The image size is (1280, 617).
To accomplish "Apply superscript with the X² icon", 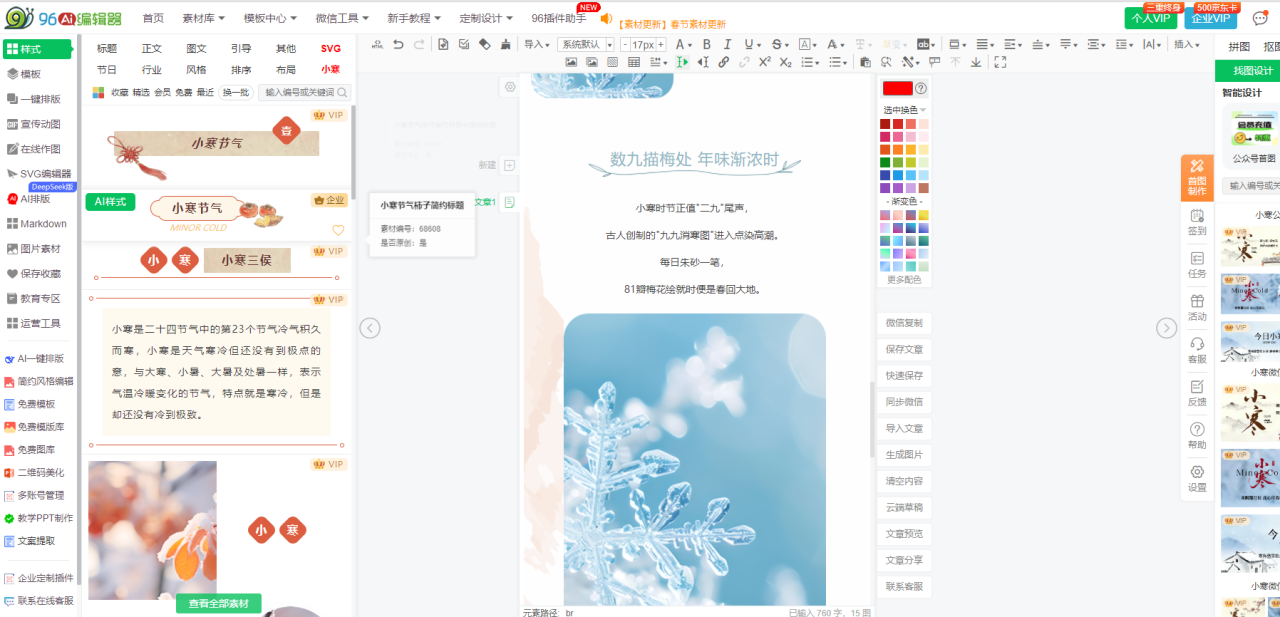I will tap(764, 62).
